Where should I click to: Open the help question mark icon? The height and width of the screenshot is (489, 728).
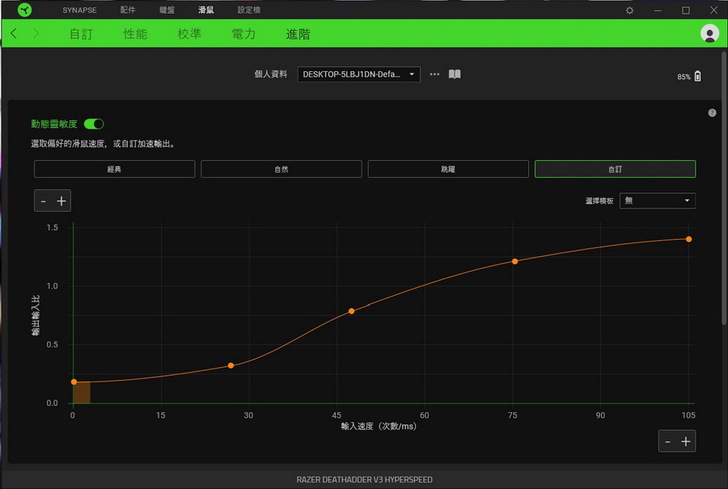point(712,113)
